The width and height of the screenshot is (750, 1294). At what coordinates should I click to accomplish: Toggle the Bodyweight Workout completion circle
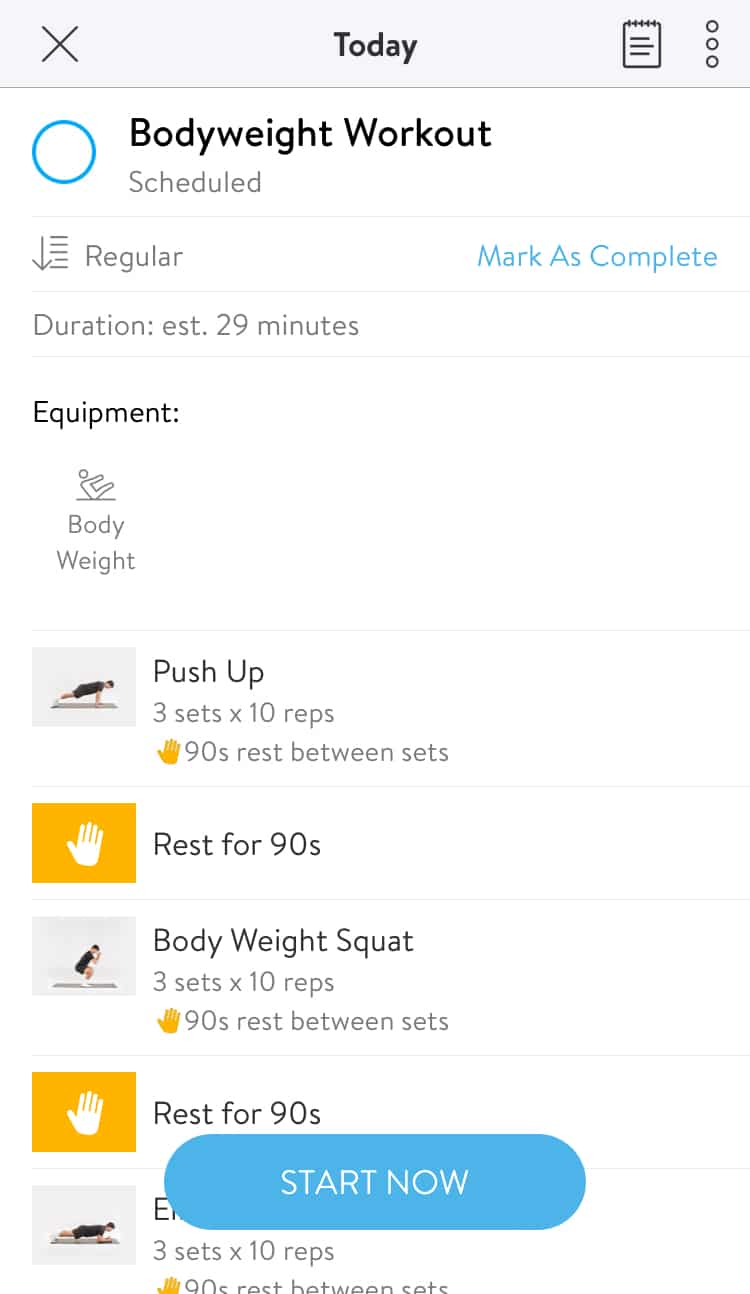click(64, 153)
